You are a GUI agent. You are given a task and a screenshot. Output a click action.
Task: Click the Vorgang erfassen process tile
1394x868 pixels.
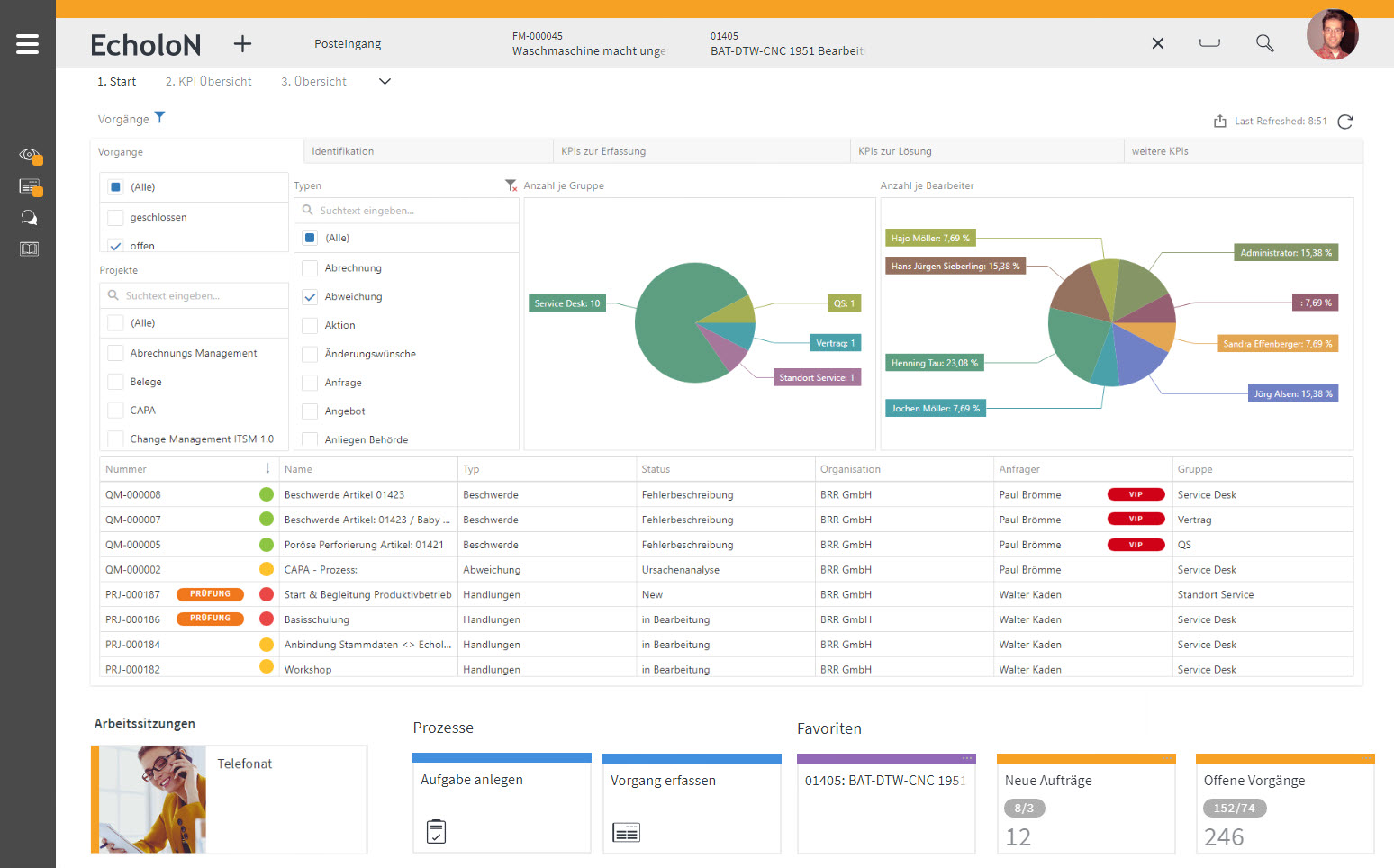pyautogui.click(x=692, y=803)
